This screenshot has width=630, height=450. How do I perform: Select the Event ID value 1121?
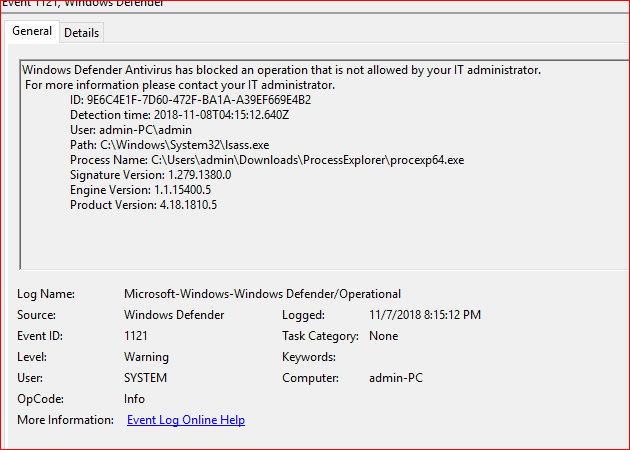136,336
